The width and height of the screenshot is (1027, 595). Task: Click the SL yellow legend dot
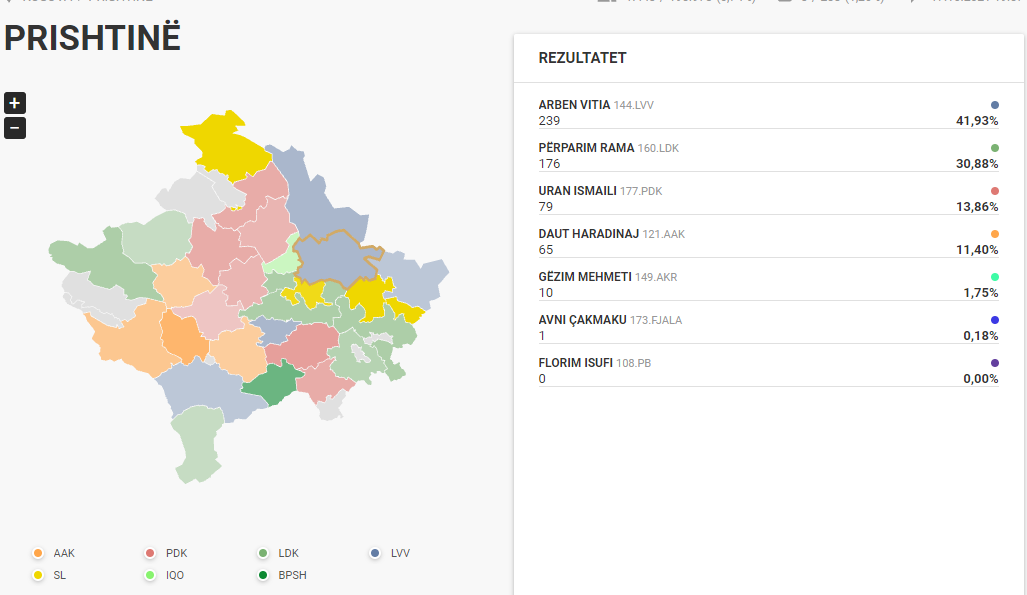click(x=38, y=575)
